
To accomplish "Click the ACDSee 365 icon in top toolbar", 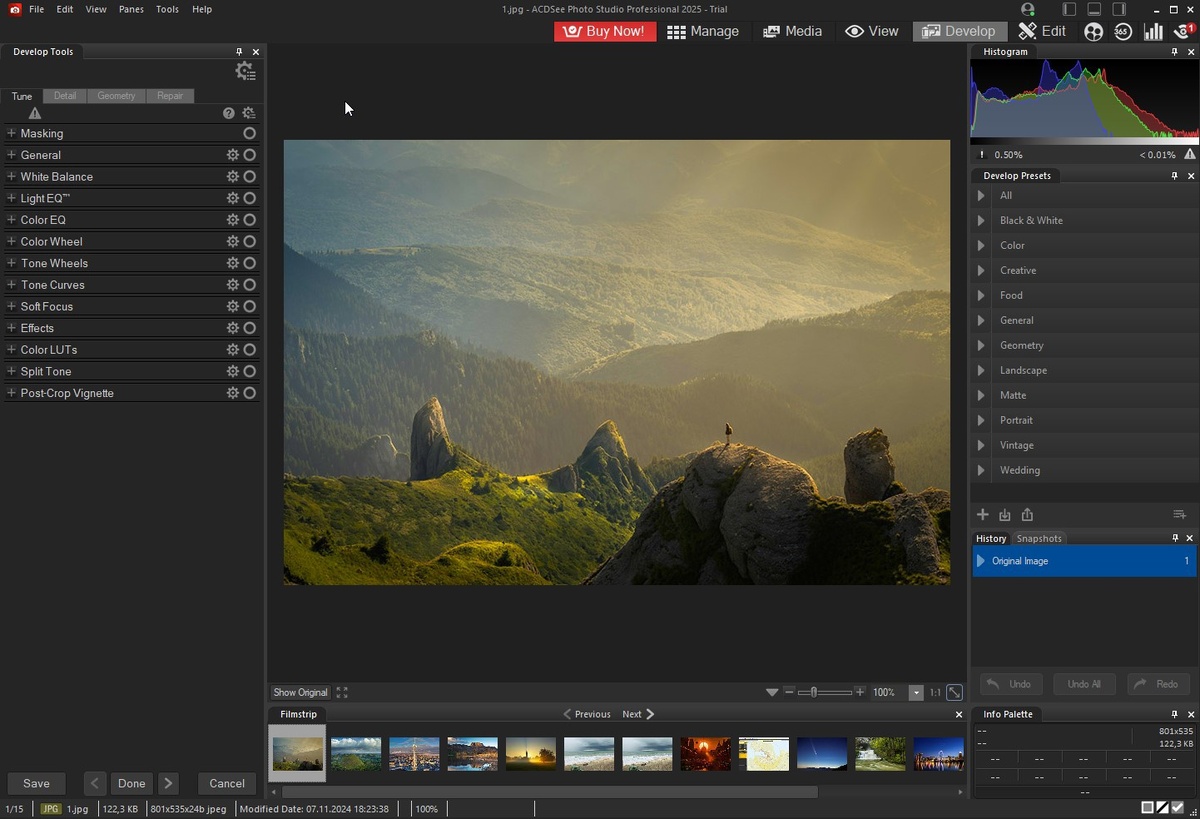I will (1123, 31).
